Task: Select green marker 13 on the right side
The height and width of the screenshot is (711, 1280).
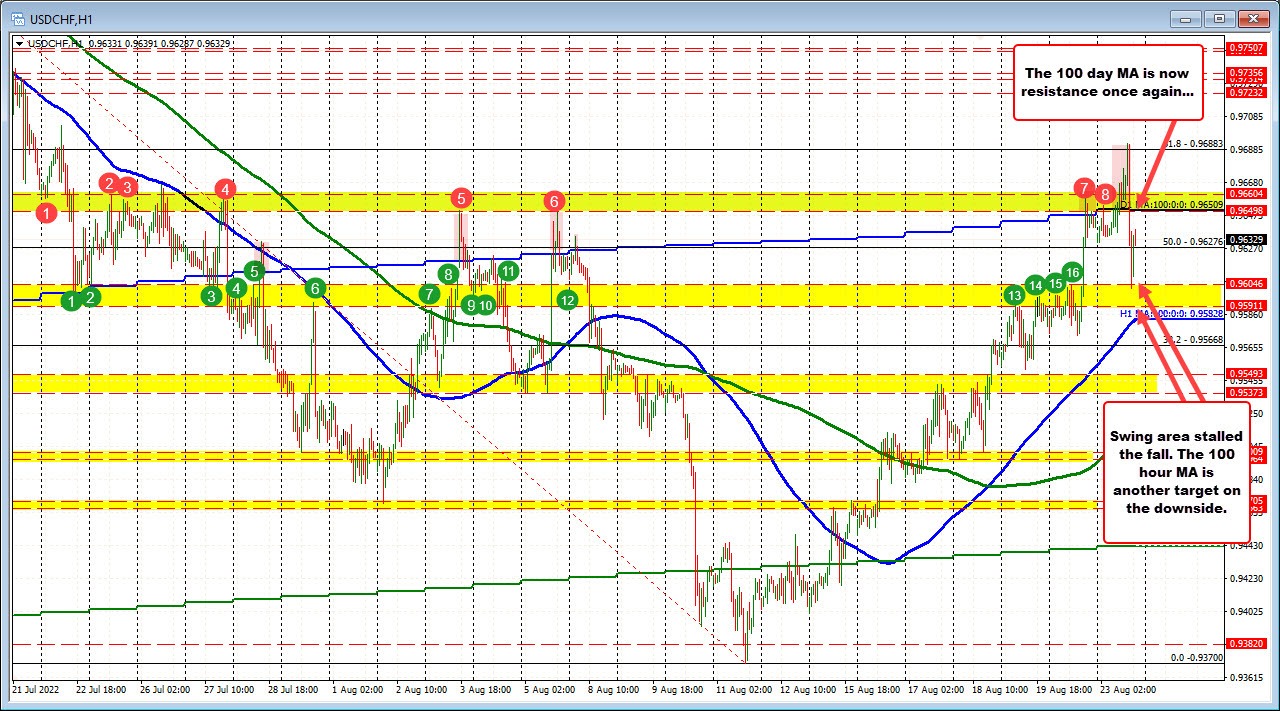Action: [1013, 296]
